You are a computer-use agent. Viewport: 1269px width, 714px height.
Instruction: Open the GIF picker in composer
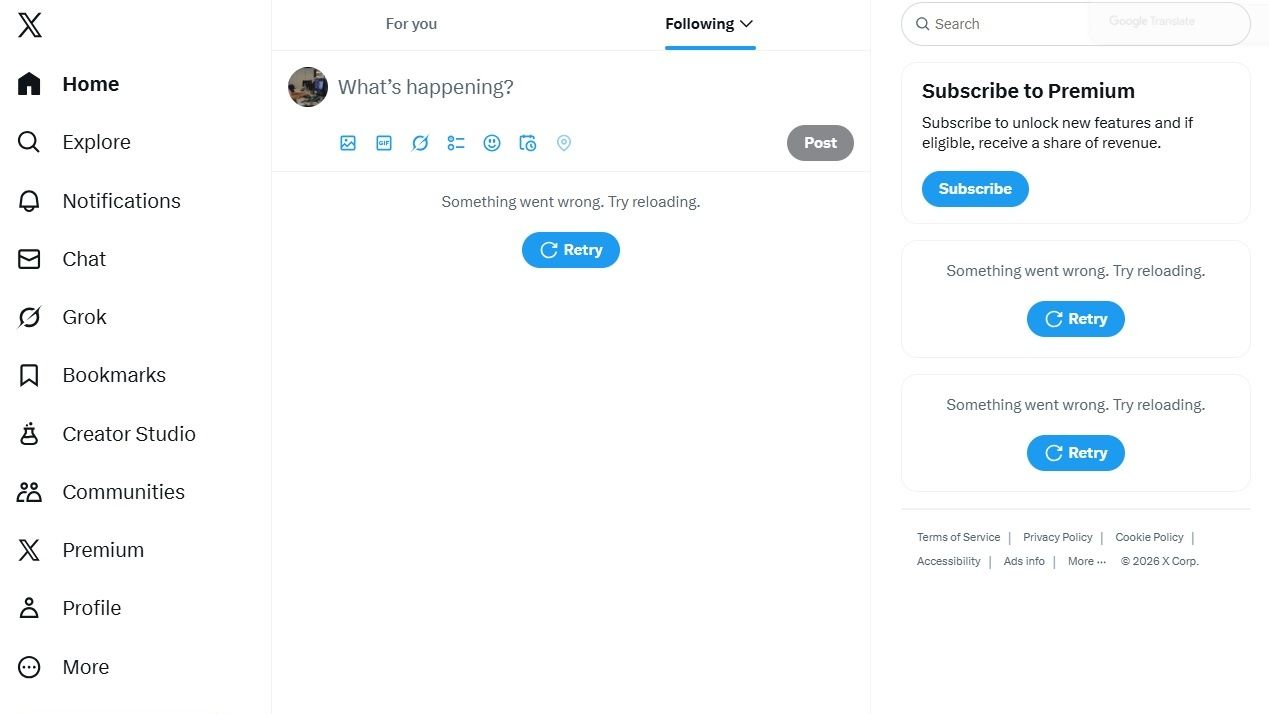[384, 143]
